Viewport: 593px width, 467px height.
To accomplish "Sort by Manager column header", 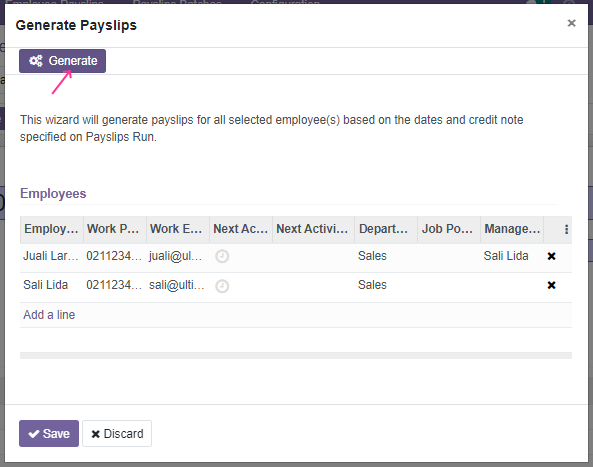I will coord(512,229).
